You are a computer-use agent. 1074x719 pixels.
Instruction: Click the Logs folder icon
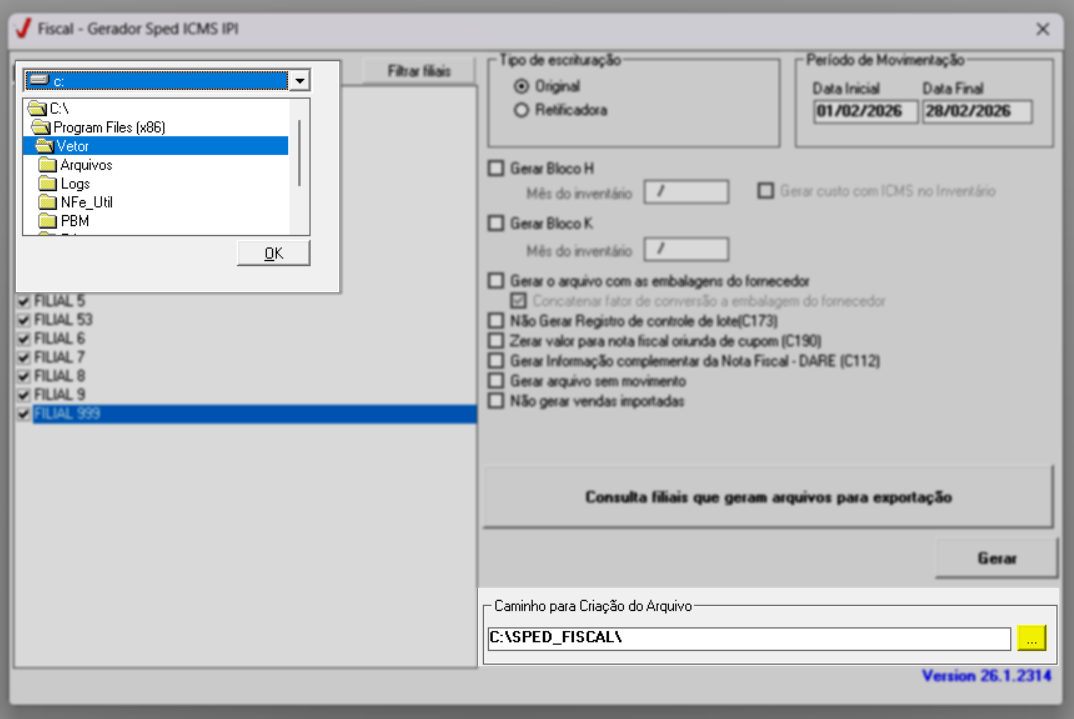point(47,184)
